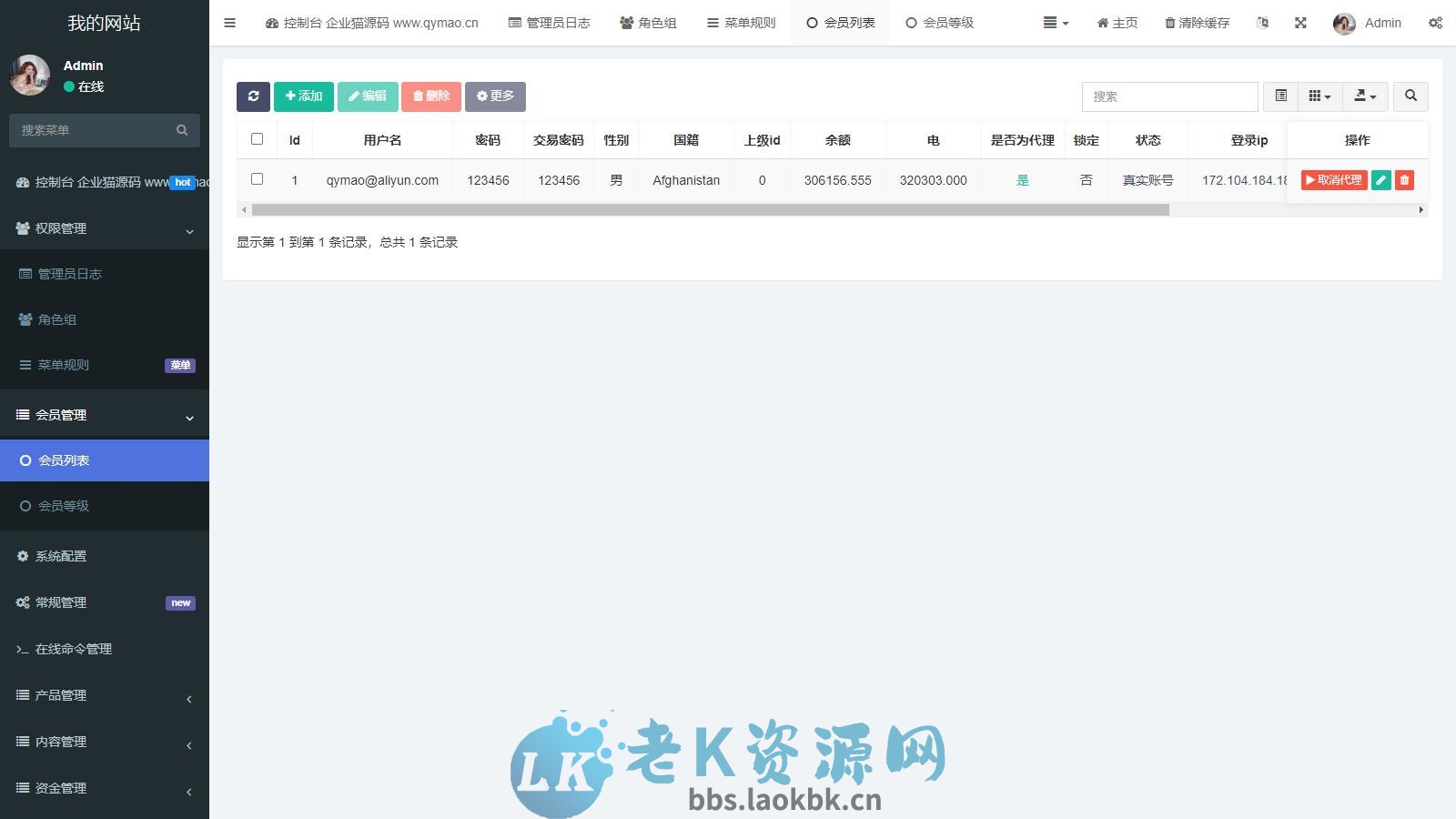Click the hamburger menu icon at top left
Screen dimensions: 1456x819
[x=229, y=23]
